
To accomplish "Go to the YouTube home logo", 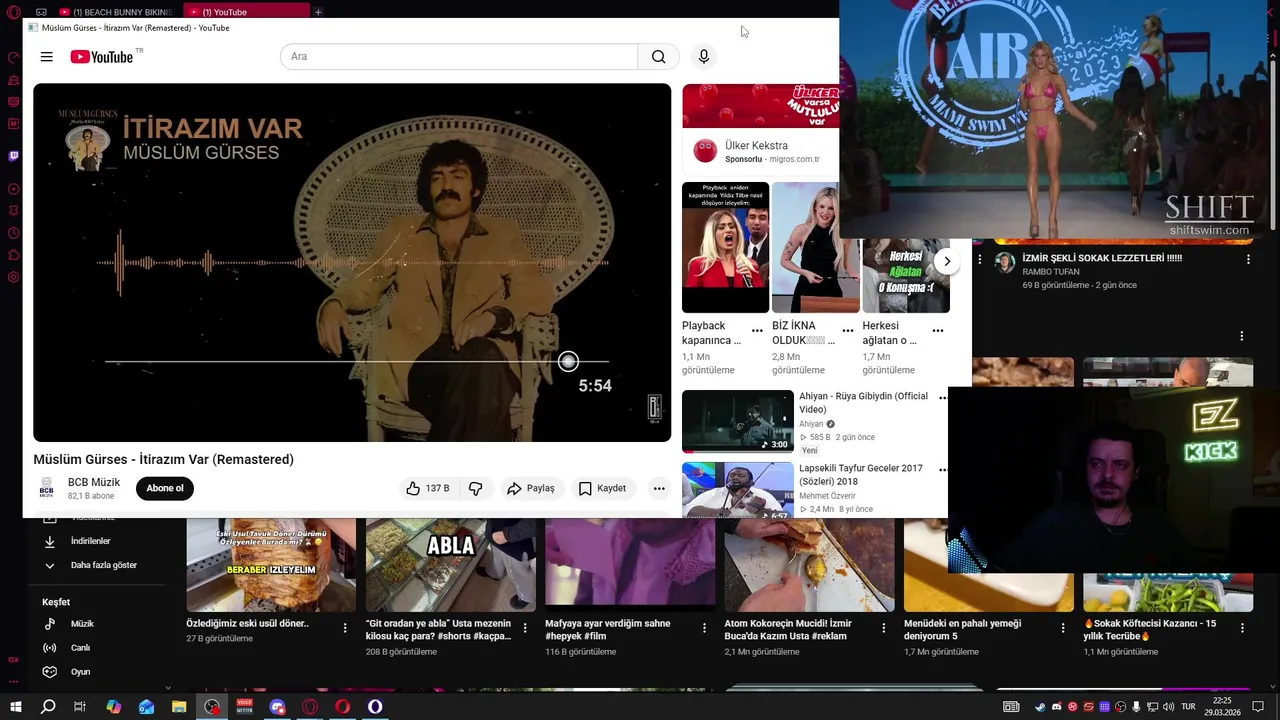I will pyautogui.click(x=102, y=57).
